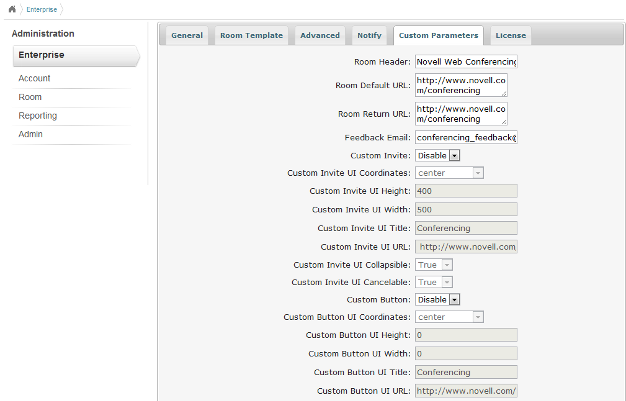Open the Advanced tab
626x401 pixels.
(x=320, y=35)
